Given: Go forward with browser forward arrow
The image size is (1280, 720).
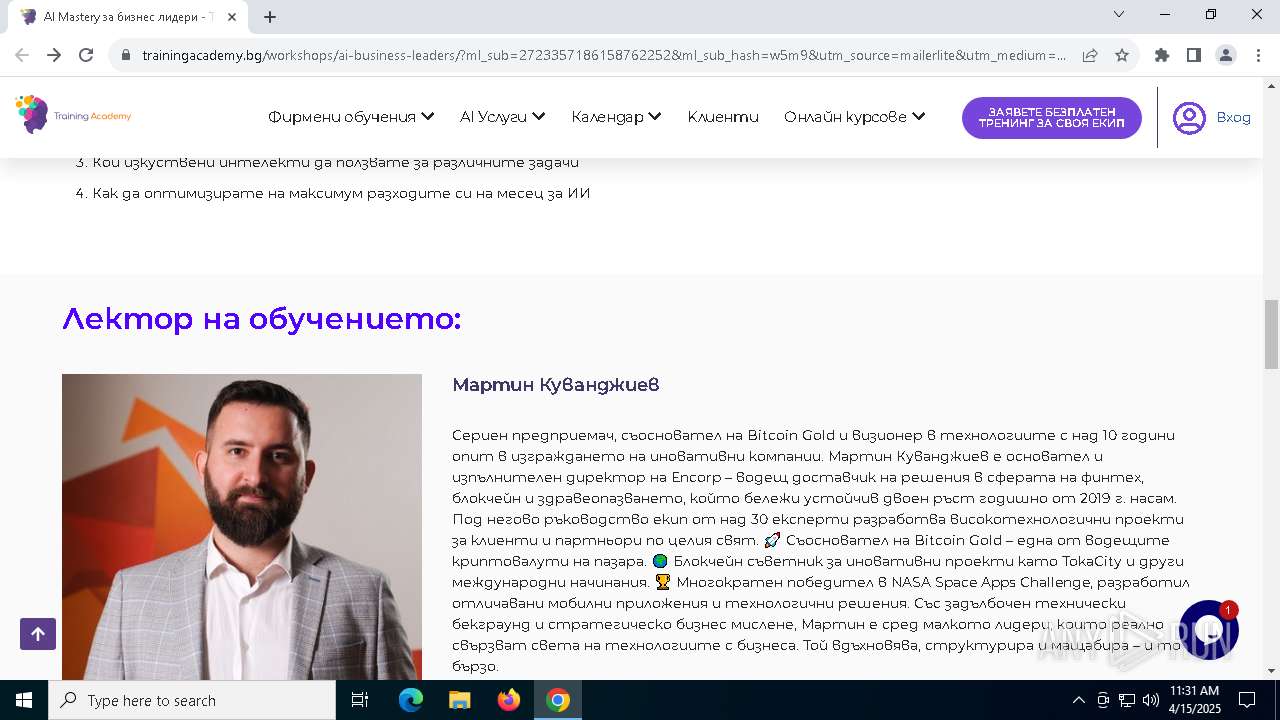Looking at the screenshot, I should pyautogui.click(x=54, y=55).
